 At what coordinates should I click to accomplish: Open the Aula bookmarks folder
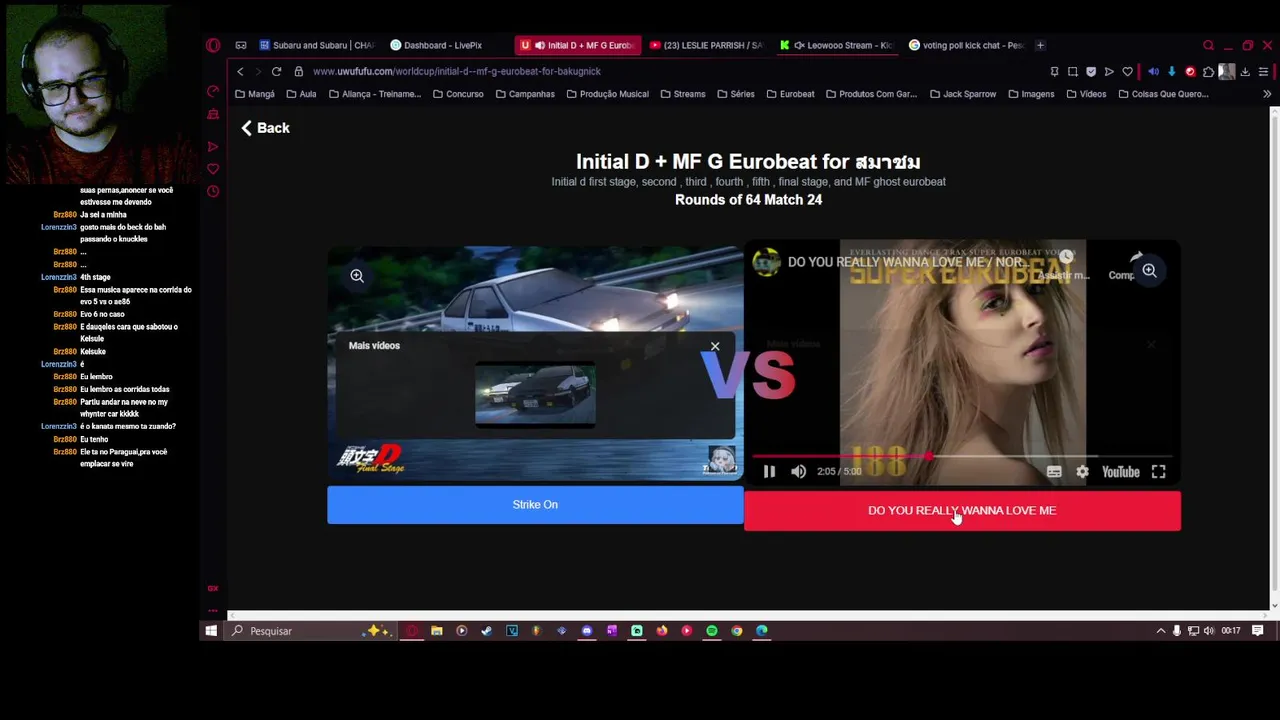(301, 94)
